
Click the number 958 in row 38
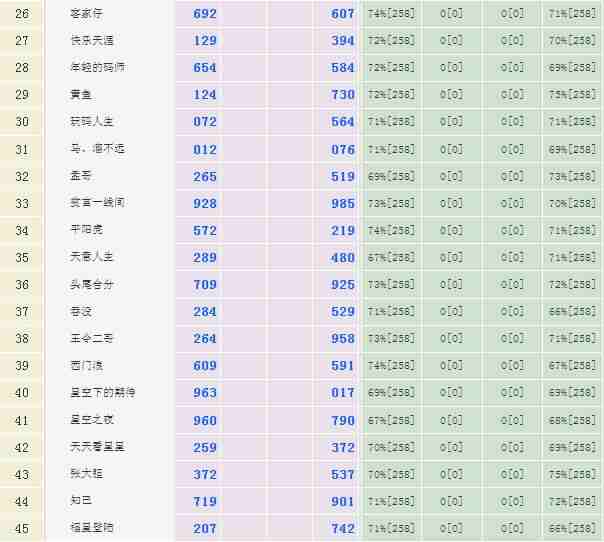point(343,339)
